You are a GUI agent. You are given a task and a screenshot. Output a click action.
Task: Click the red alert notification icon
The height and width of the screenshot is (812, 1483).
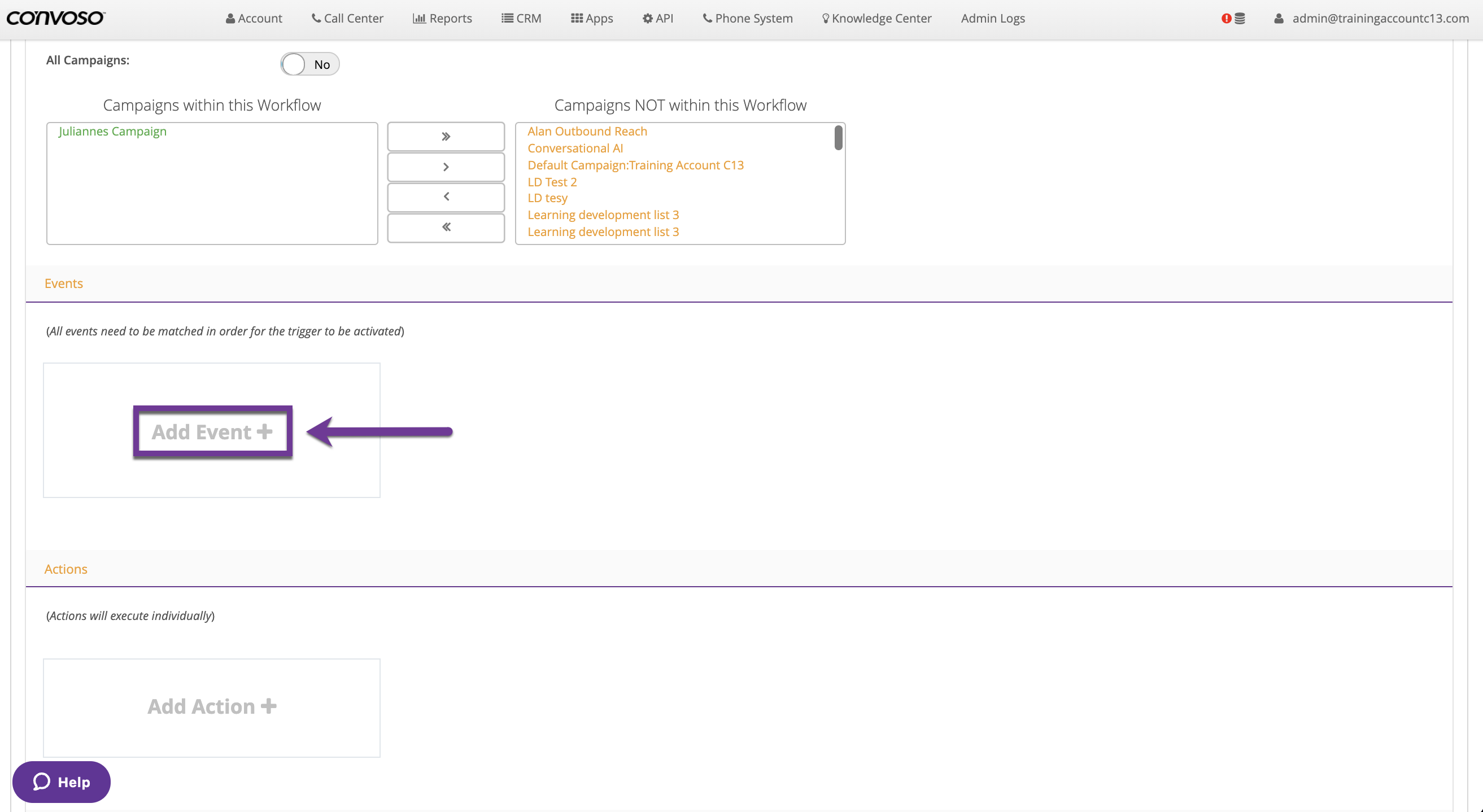click(1225, 19)
